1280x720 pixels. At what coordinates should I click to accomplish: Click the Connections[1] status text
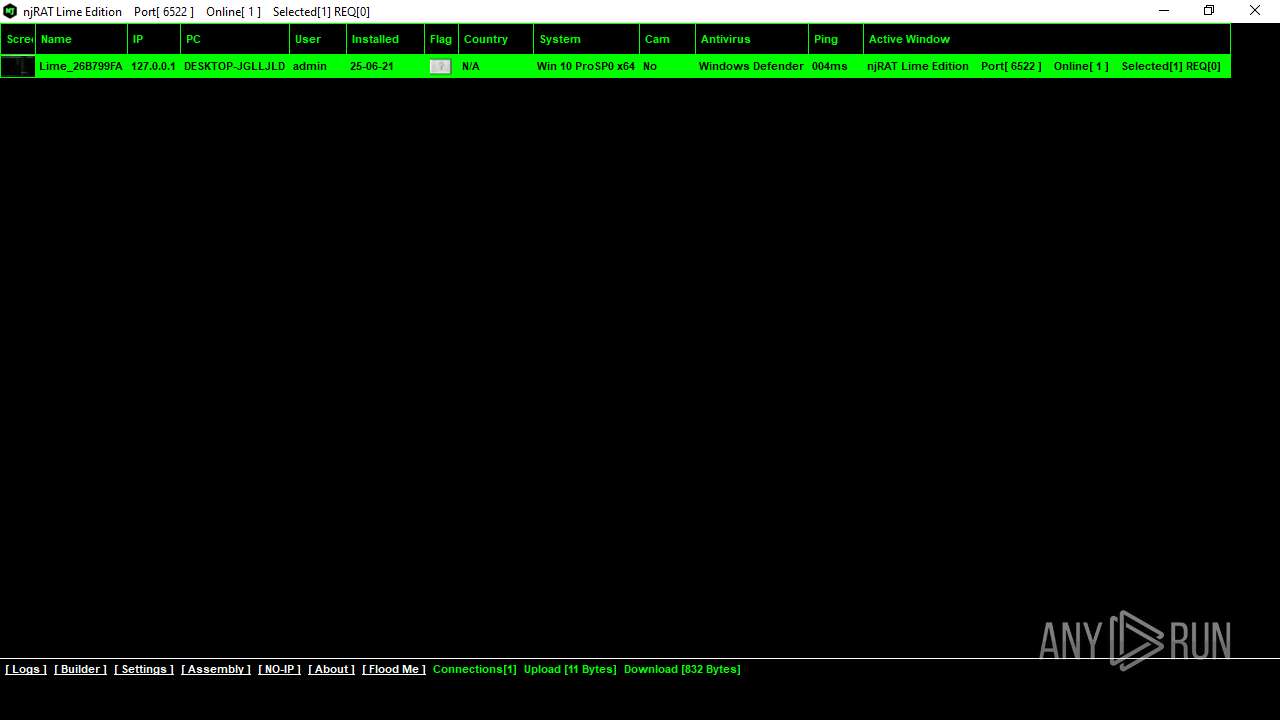475,669
